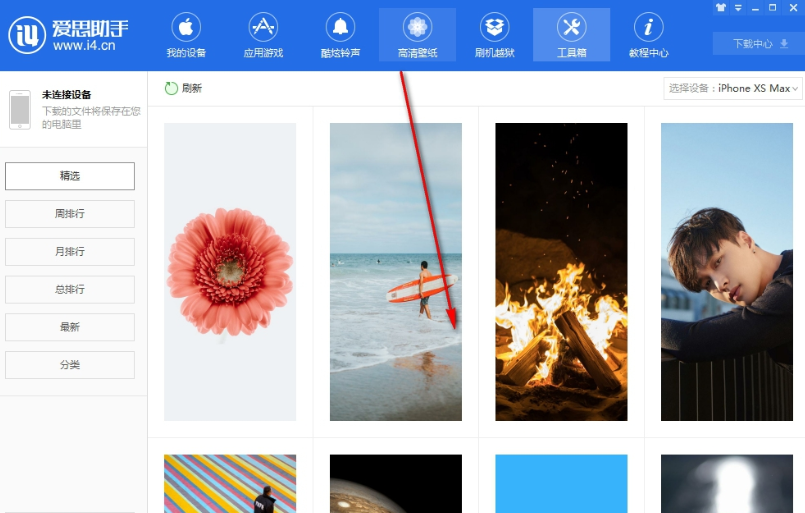Viewport: 805px width, 513px height.
Task: Click the 未连接设备 status text
Action: (67, 95)
